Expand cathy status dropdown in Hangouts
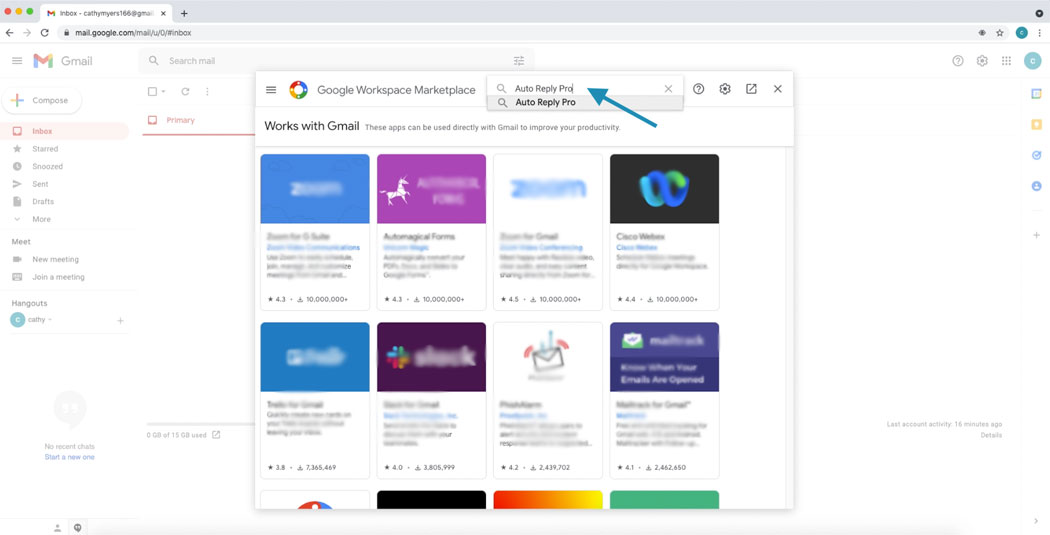Screen dimensions: 1050x535 tap(50, 320)
